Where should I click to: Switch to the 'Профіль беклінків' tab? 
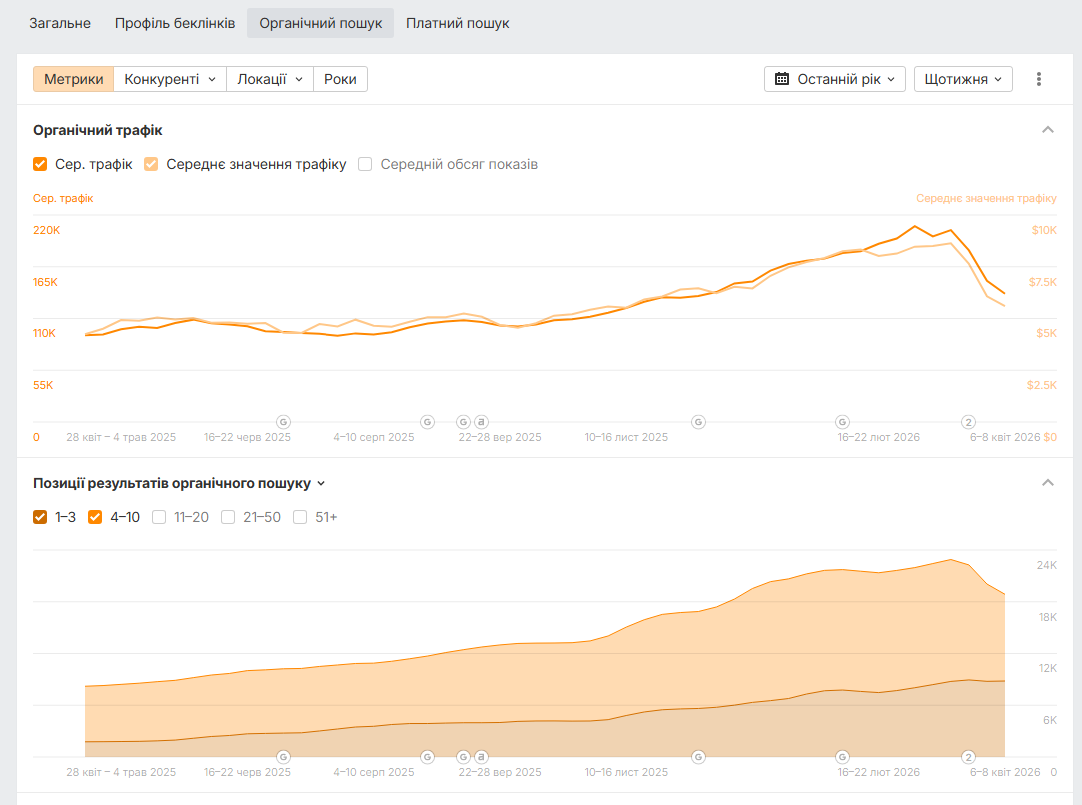[175, 23]
